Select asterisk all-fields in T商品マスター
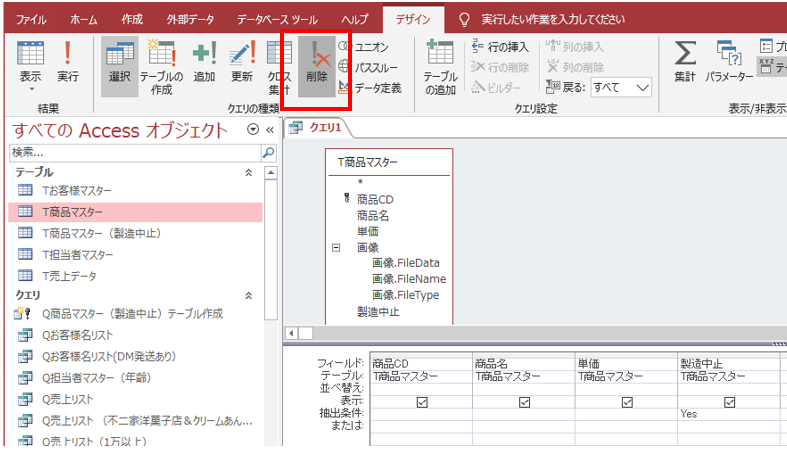The image size is (787, 452). pyautogui.click(x=360, y=182)
